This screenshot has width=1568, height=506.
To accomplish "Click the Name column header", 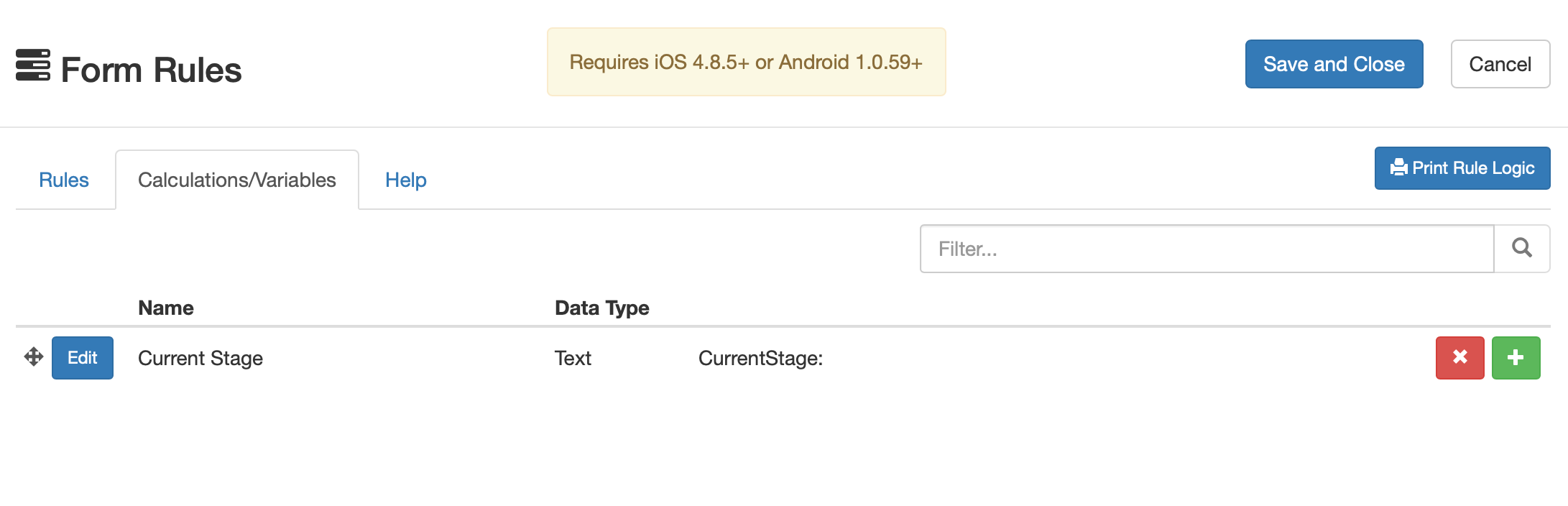I will click(166, 308).
